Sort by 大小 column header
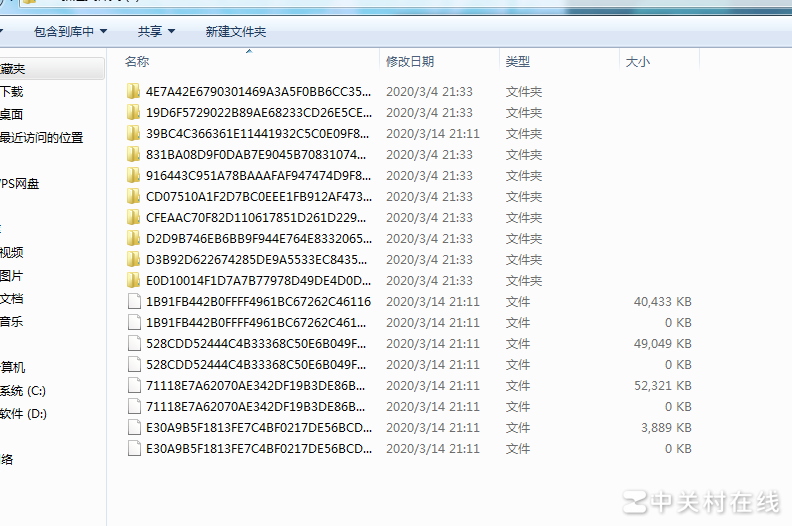This screenshot has width=792, height=526. [637, 62]
